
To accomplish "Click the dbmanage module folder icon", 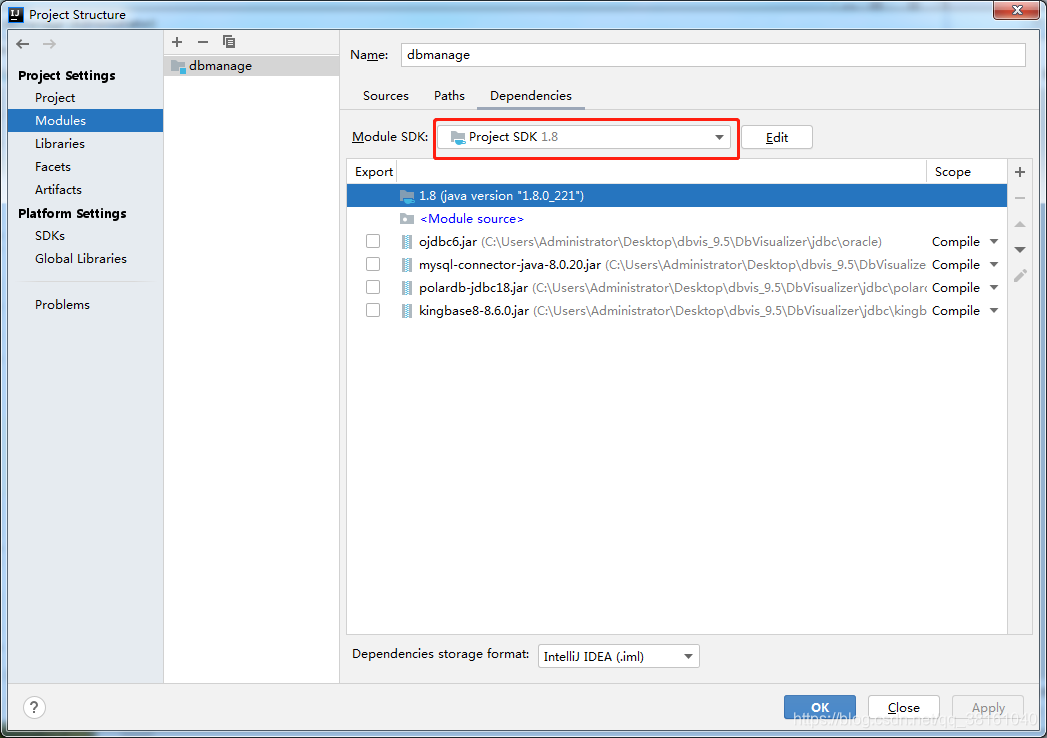I will click(178, 66).
